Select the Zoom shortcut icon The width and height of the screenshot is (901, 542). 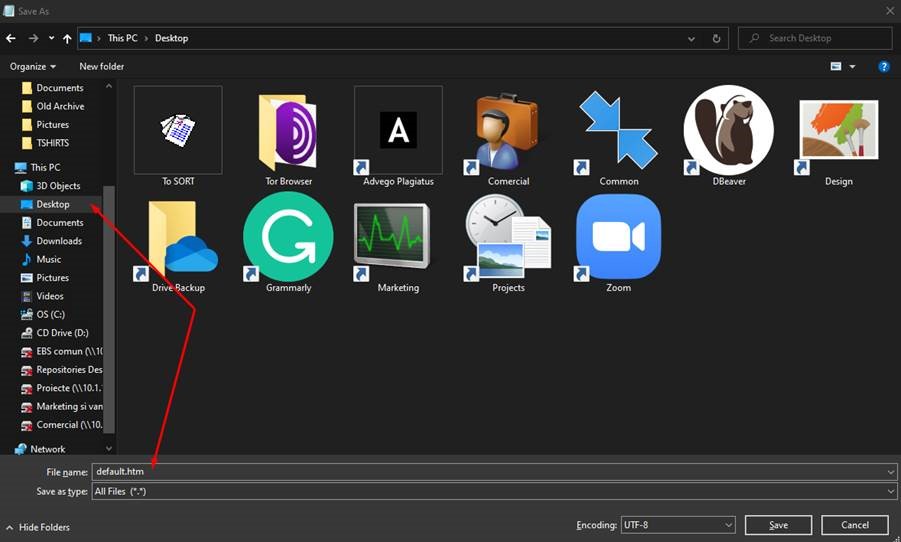point(618,238)
